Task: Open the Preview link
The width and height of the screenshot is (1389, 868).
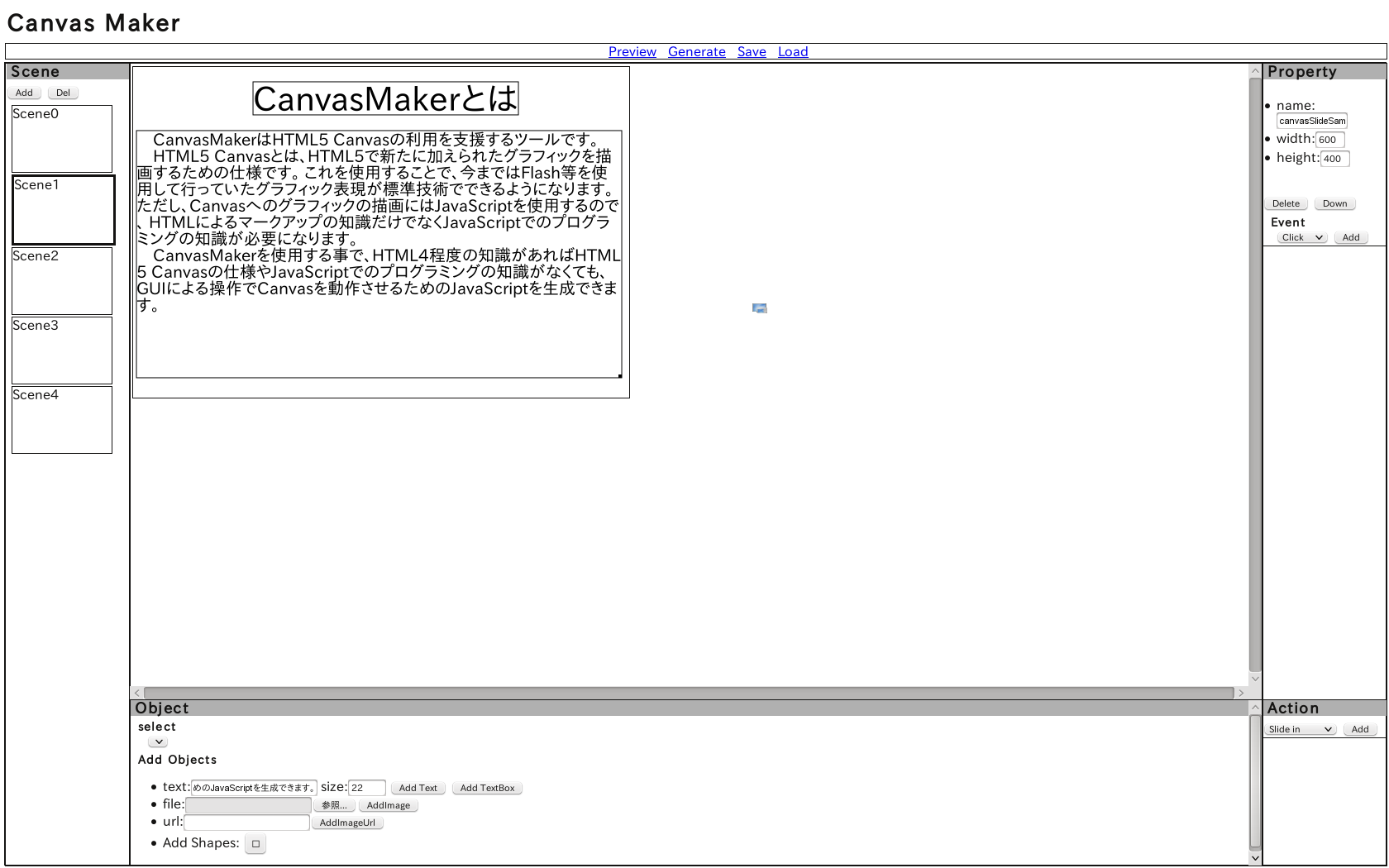Action: (x=632, y=51)
